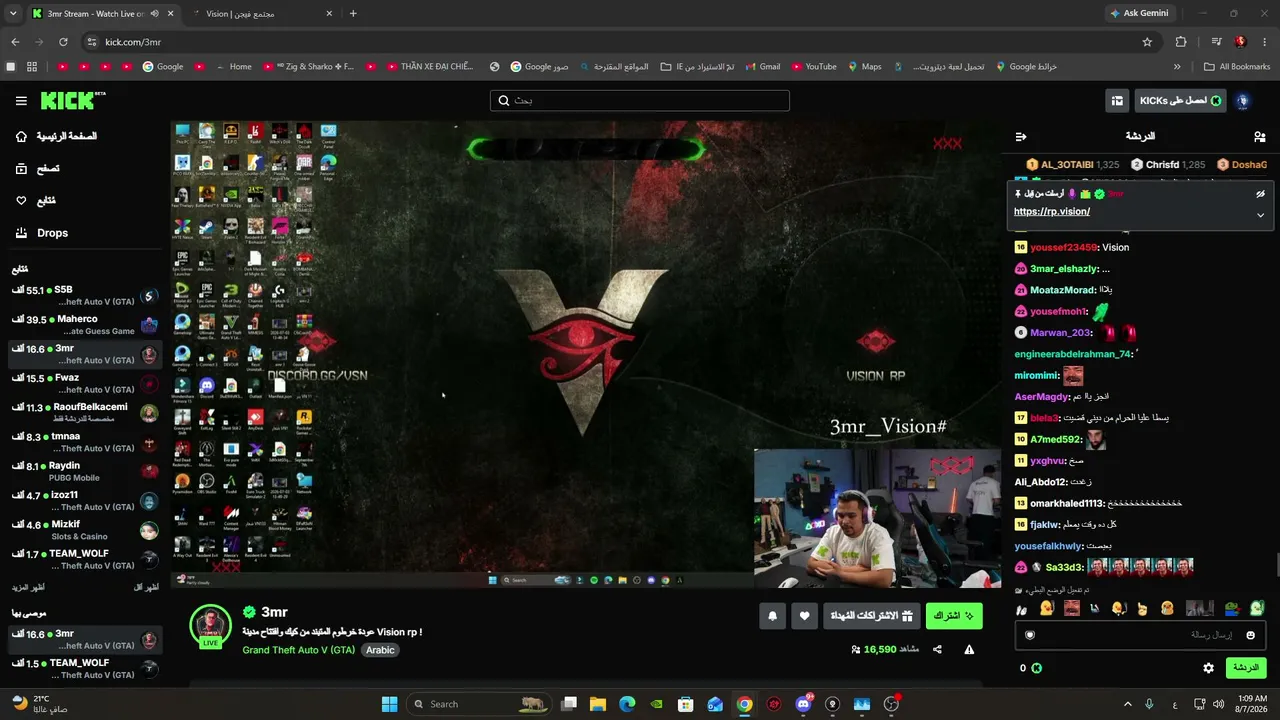Click the green subscribe button
The image size is (1280, 720).
pos(954,616)
